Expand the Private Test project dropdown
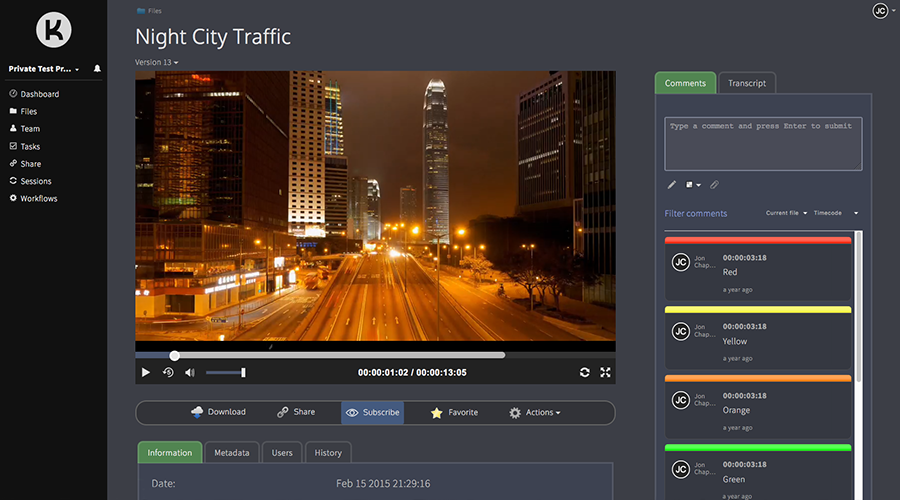 44,69
